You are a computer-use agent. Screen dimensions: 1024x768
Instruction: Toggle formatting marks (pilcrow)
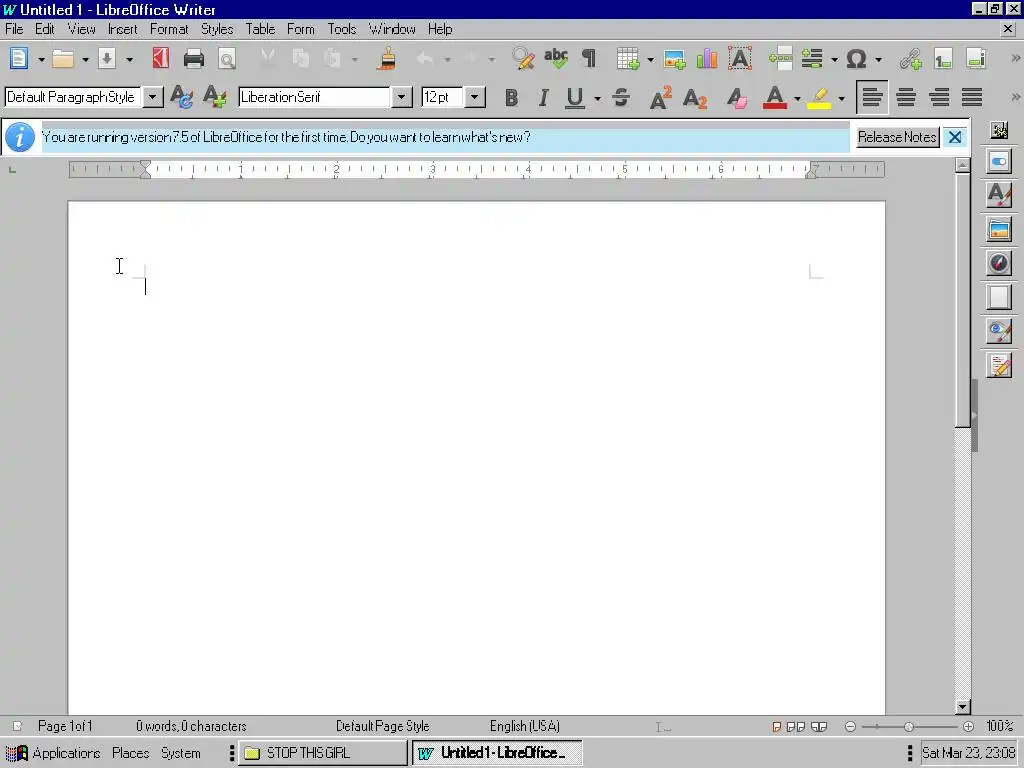point(589,59)
